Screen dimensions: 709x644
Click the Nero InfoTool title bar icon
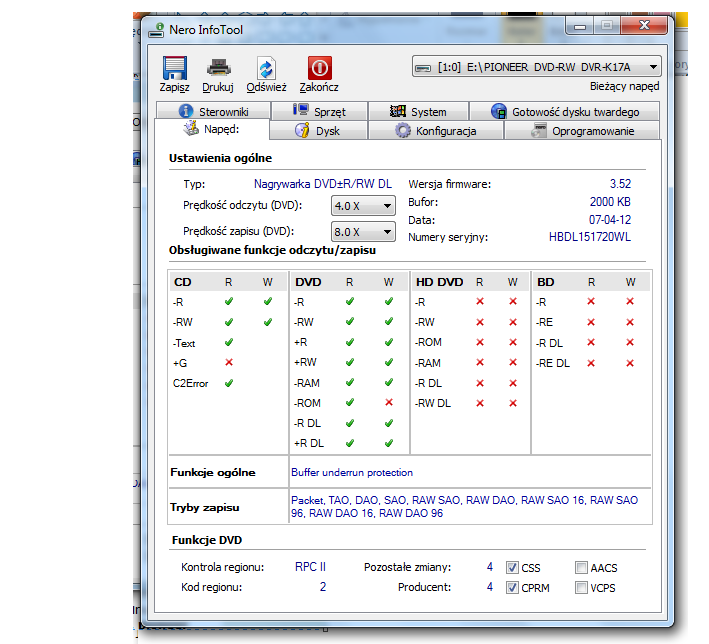pyautogui.click(x=156, y=30)
